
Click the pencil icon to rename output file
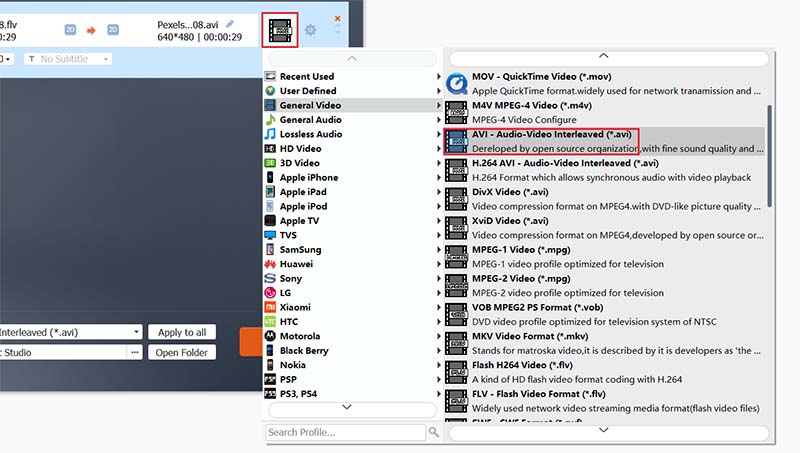coord(231,23)
